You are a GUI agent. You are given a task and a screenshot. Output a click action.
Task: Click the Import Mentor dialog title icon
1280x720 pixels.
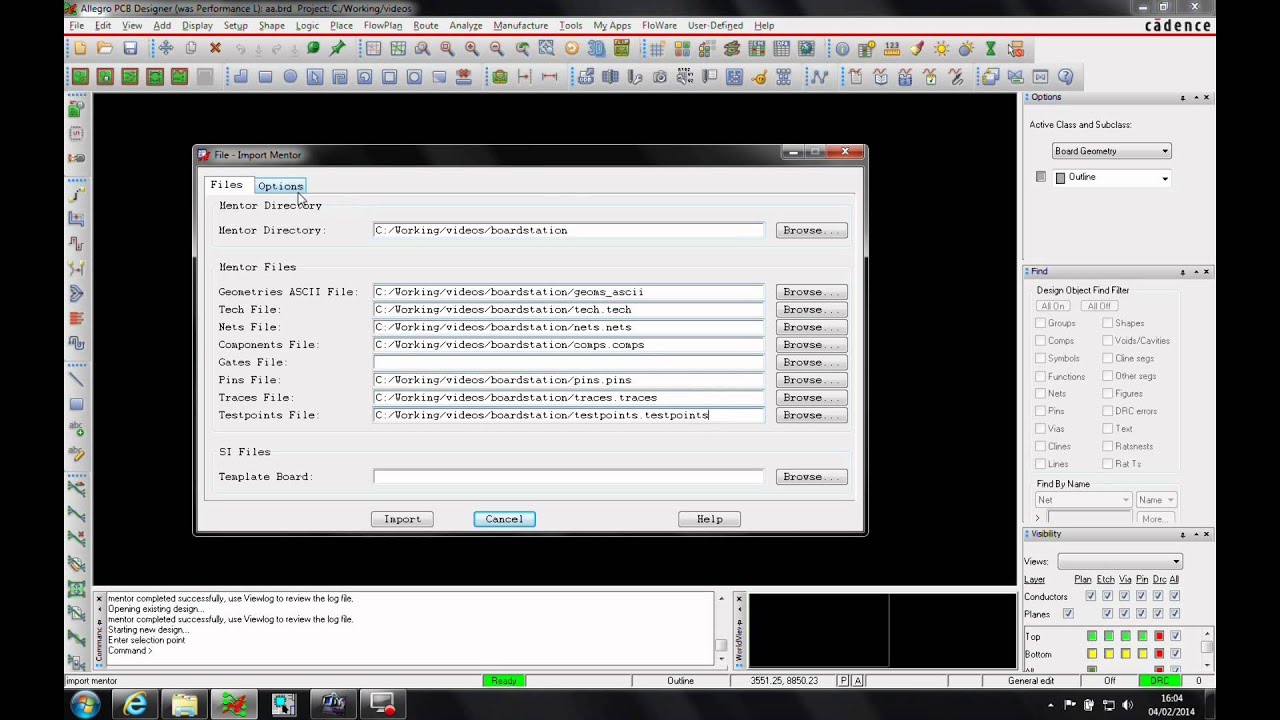204,155
